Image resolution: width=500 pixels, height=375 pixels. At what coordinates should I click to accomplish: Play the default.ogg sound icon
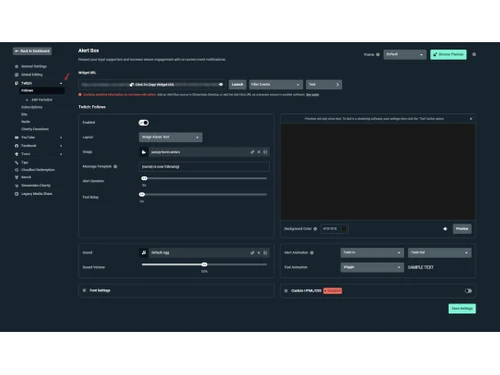(144, 253)
